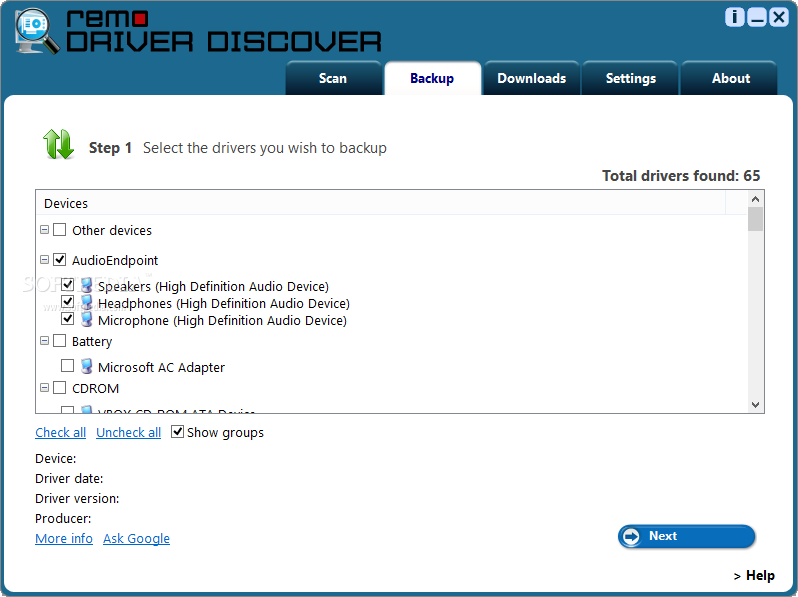Minimize the Driver Discover window
The width and height of the screenshot is (798, 597).
coord(757,17)
